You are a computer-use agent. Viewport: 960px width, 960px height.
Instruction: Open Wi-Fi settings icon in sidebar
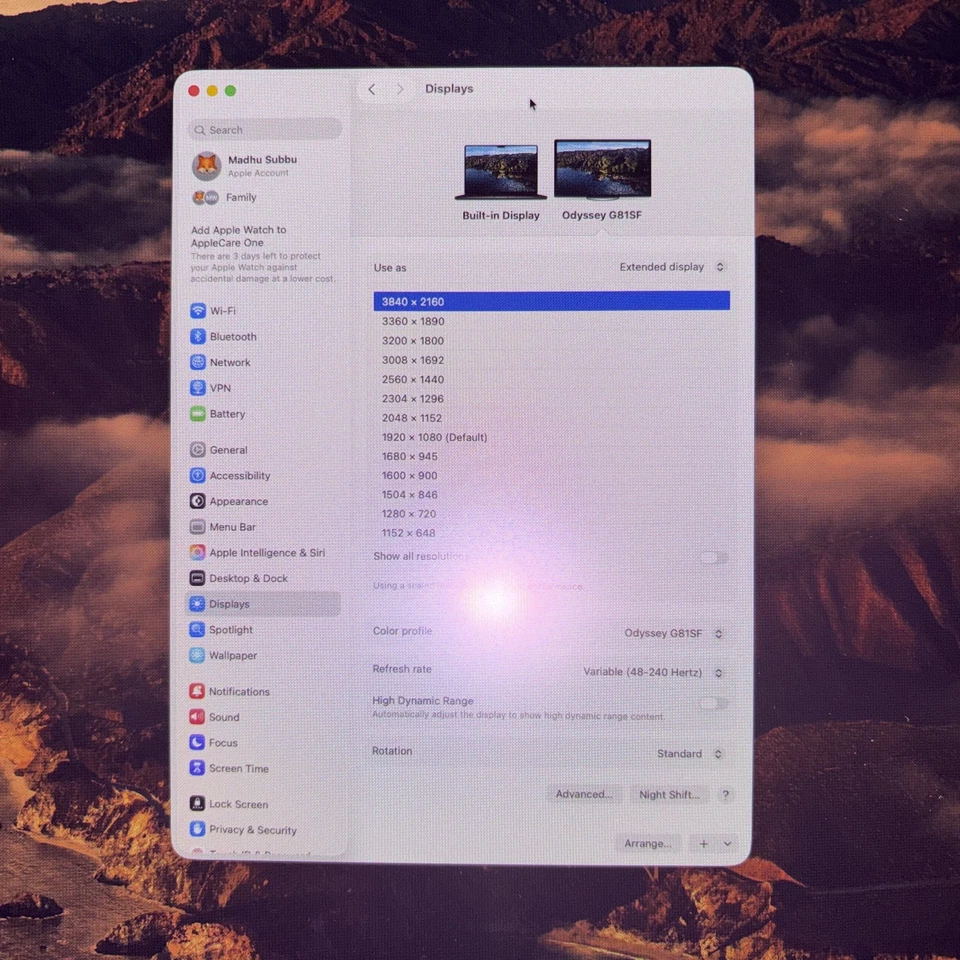[198, 311]
